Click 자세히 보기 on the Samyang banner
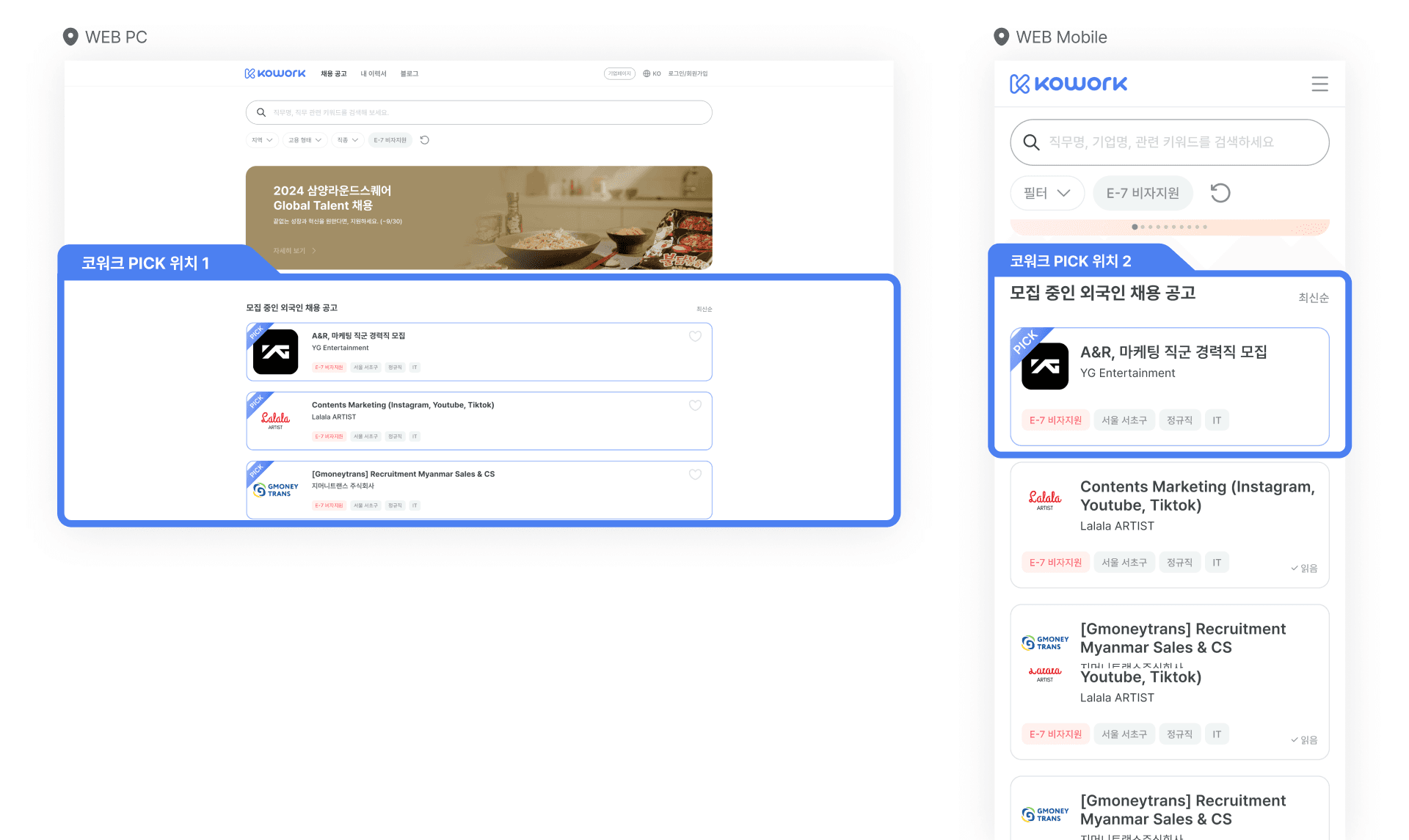The width and height of the screenshot is (1409, 840). tap(294, 251)
